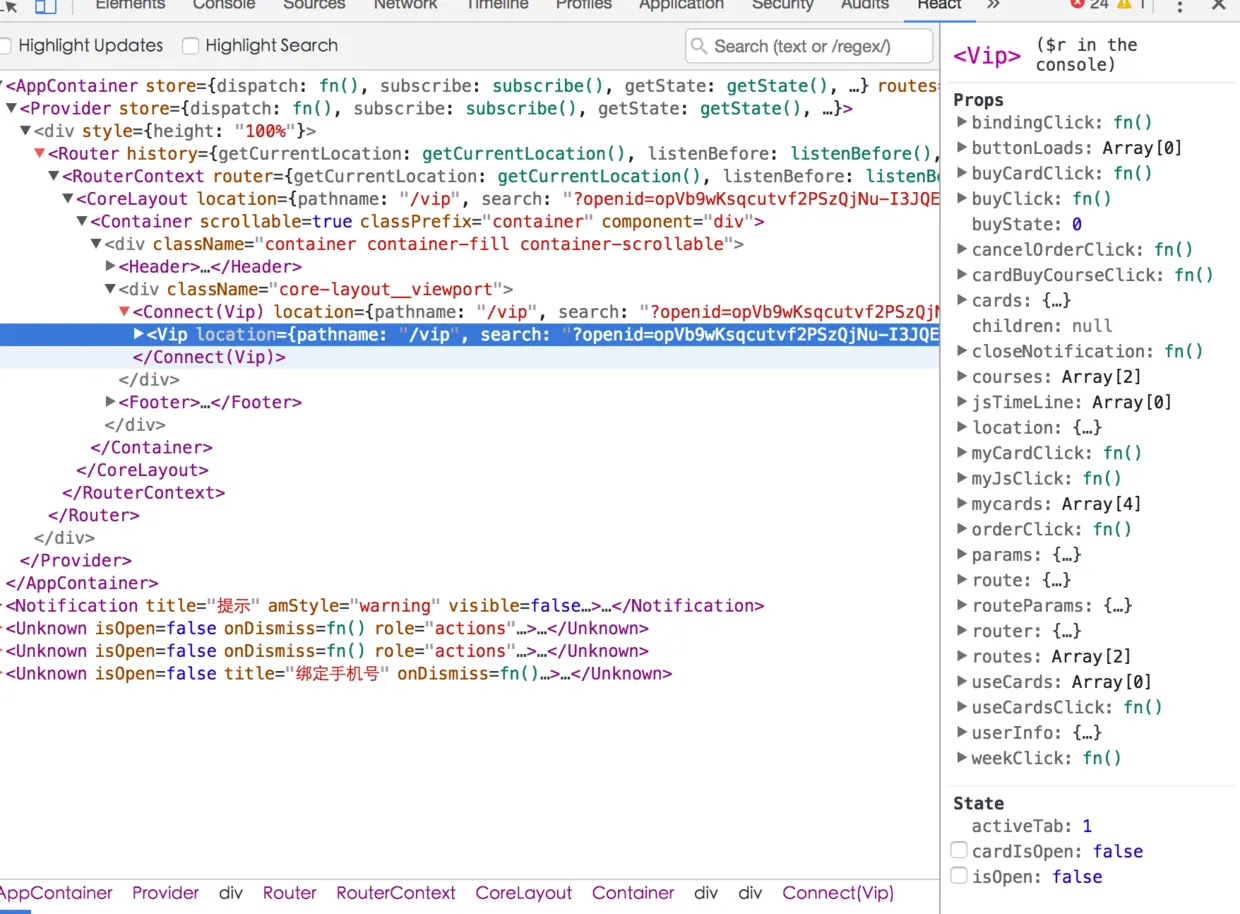Collapse the core-layout__viewport div
This screenshot has width=1240, height=914.
point(111,290)
